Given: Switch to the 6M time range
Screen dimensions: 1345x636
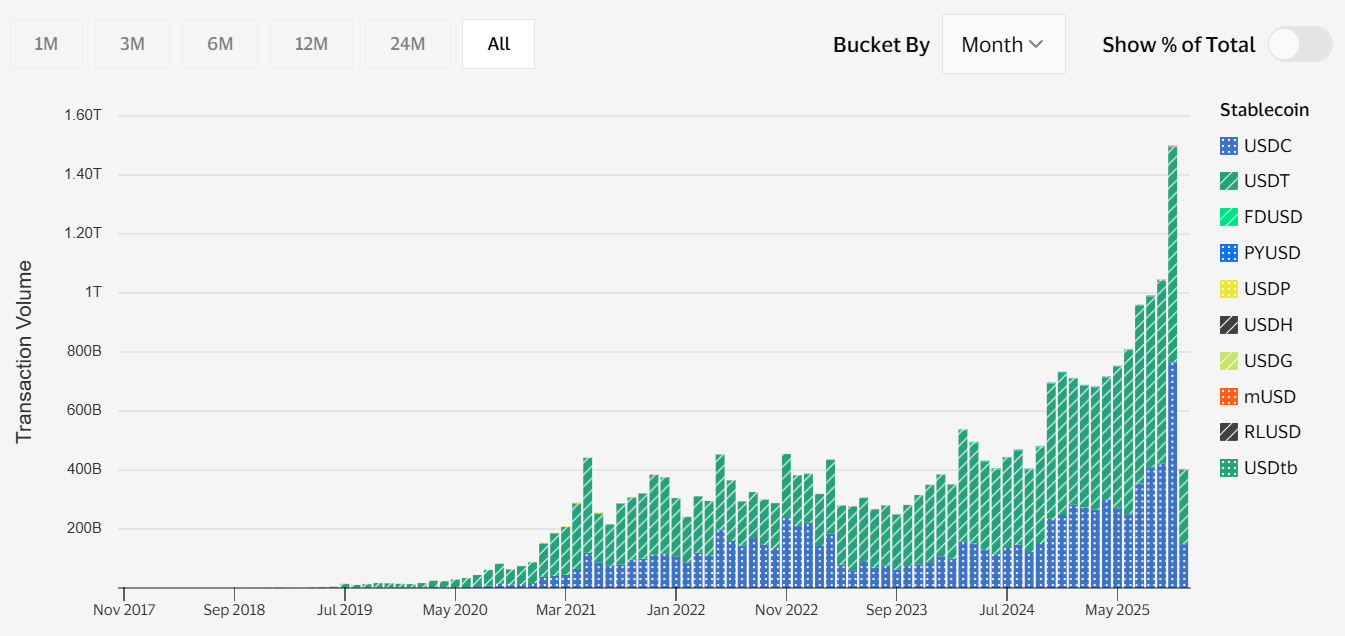Looking at the screenshot, I should pyautogui.click(x=220, y=44).
